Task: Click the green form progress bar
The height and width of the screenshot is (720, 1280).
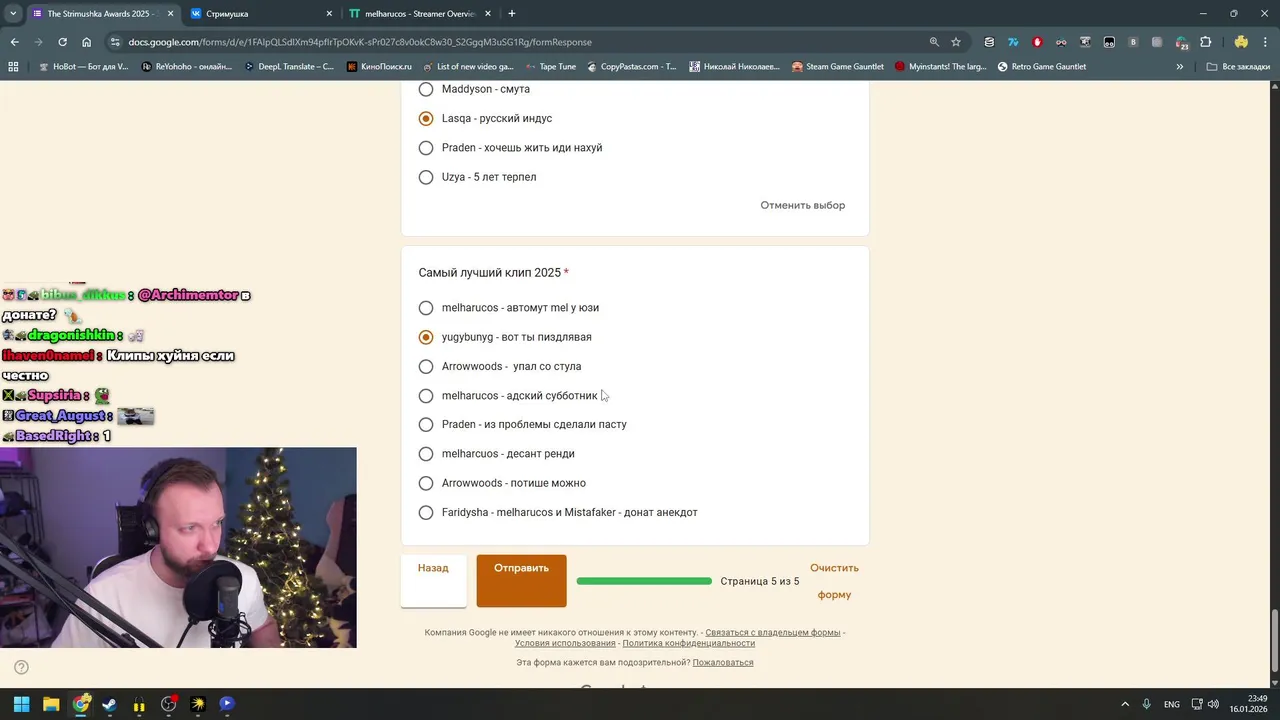Action: 644,581
